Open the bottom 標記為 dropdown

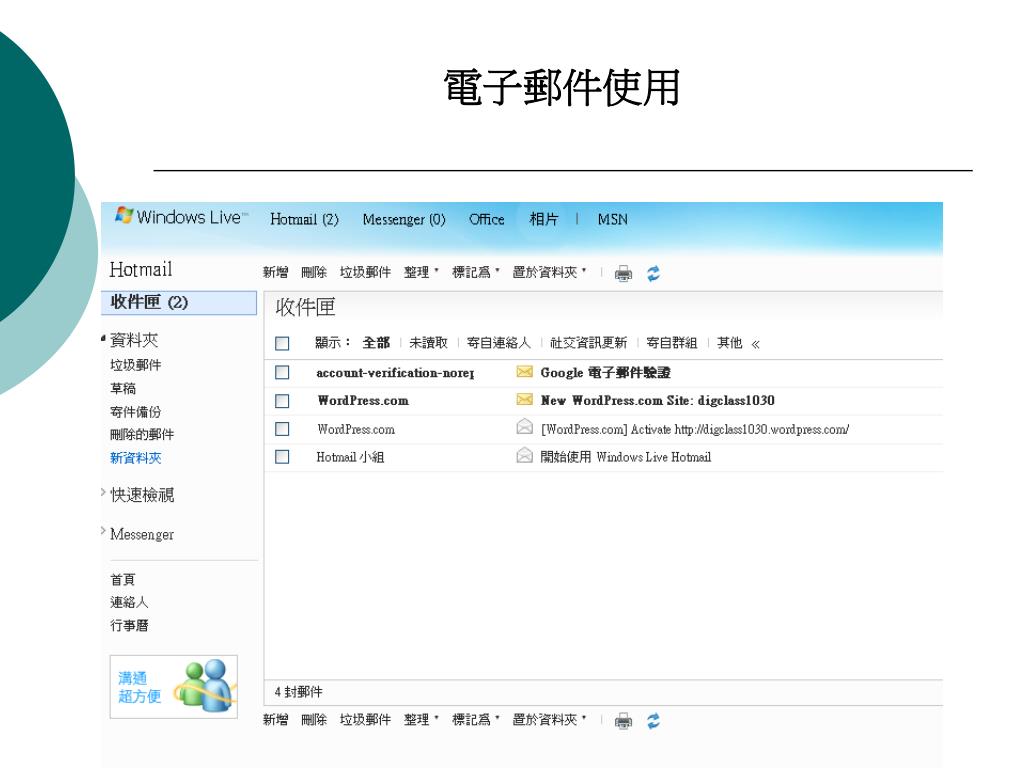[475, 720]
